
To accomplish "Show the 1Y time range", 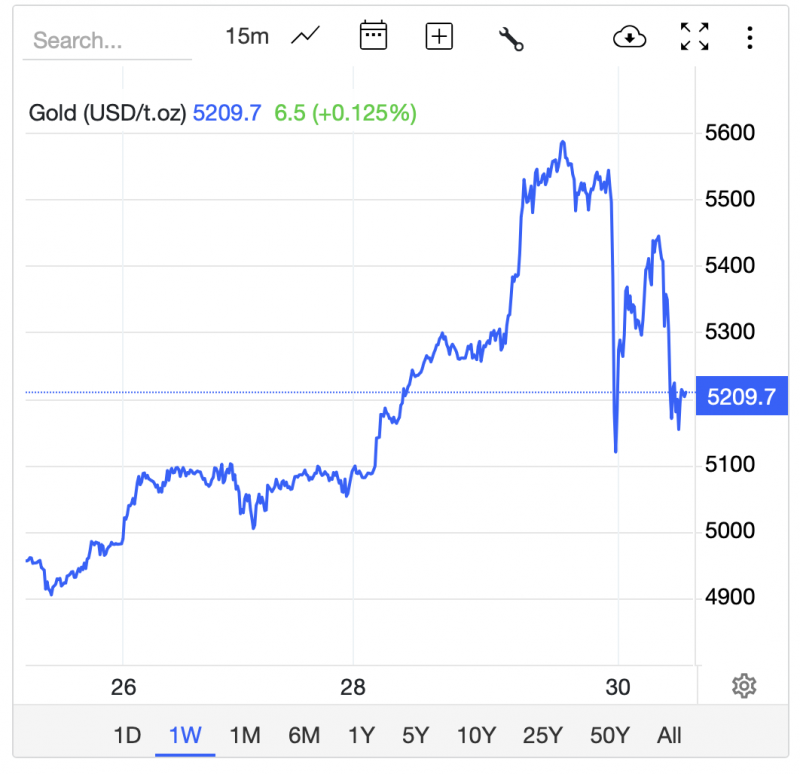I will click(361, 736).
